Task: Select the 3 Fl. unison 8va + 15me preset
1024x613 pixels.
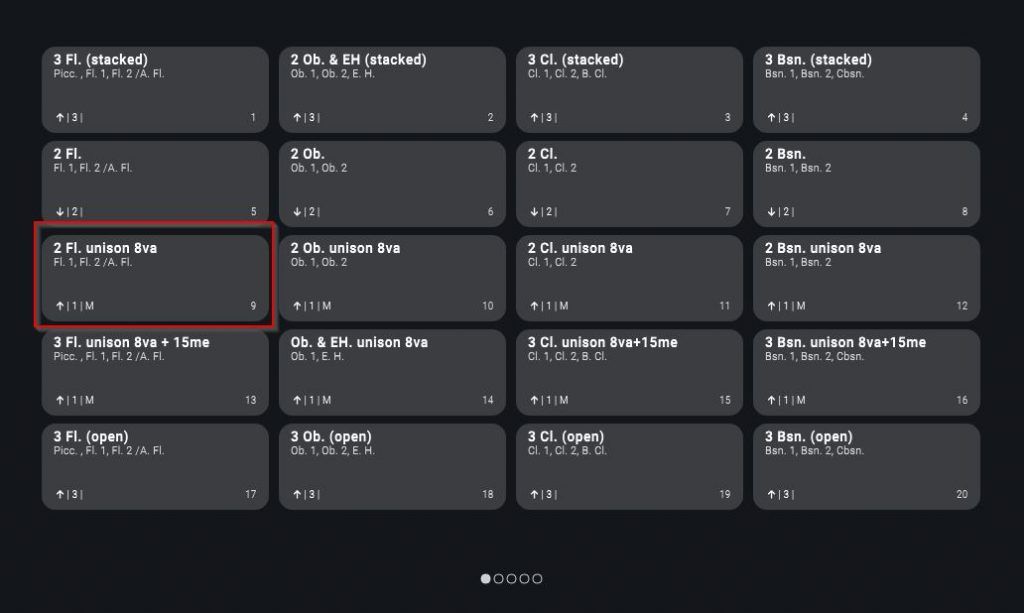Action: point(155,372)
